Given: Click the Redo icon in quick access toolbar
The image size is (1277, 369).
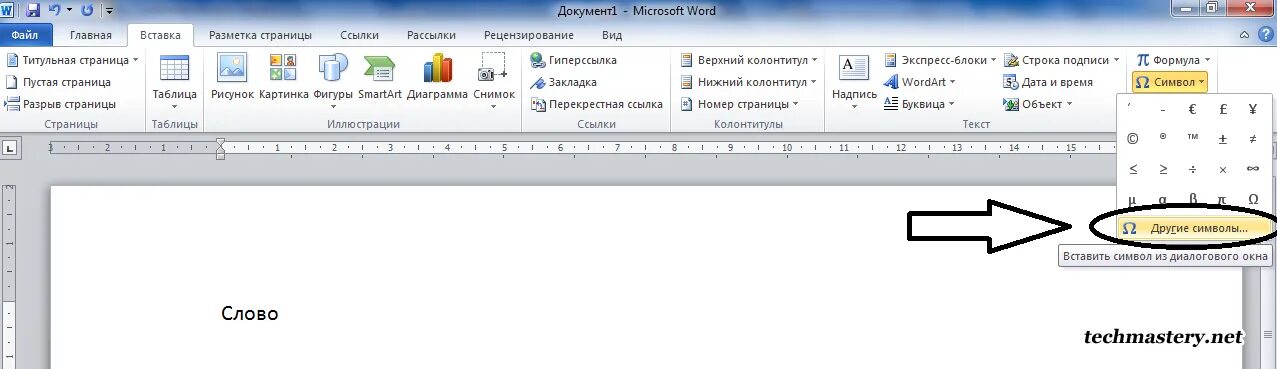Looking at the screenshot, I should coord(86,11).
